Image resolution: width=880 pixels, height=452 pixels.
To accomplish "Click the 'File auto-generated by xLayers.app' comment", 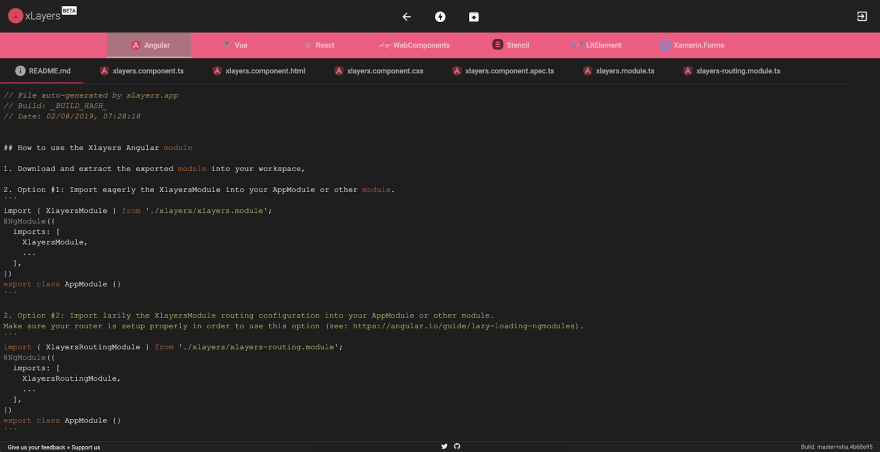I will [91, 95].
